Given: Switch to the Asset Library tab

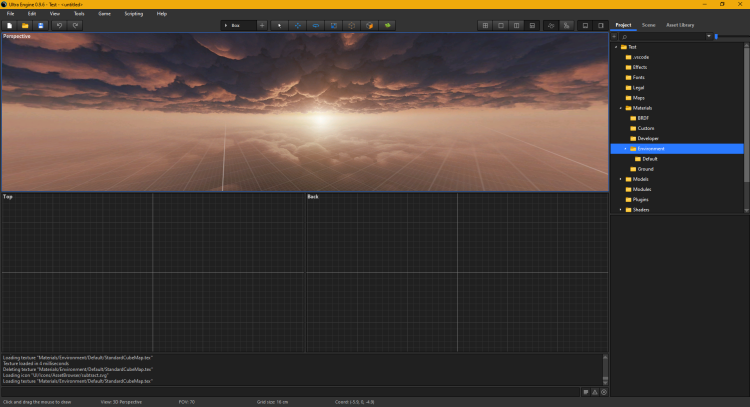Looking at the screenshot, I should [x=679, y=24].
